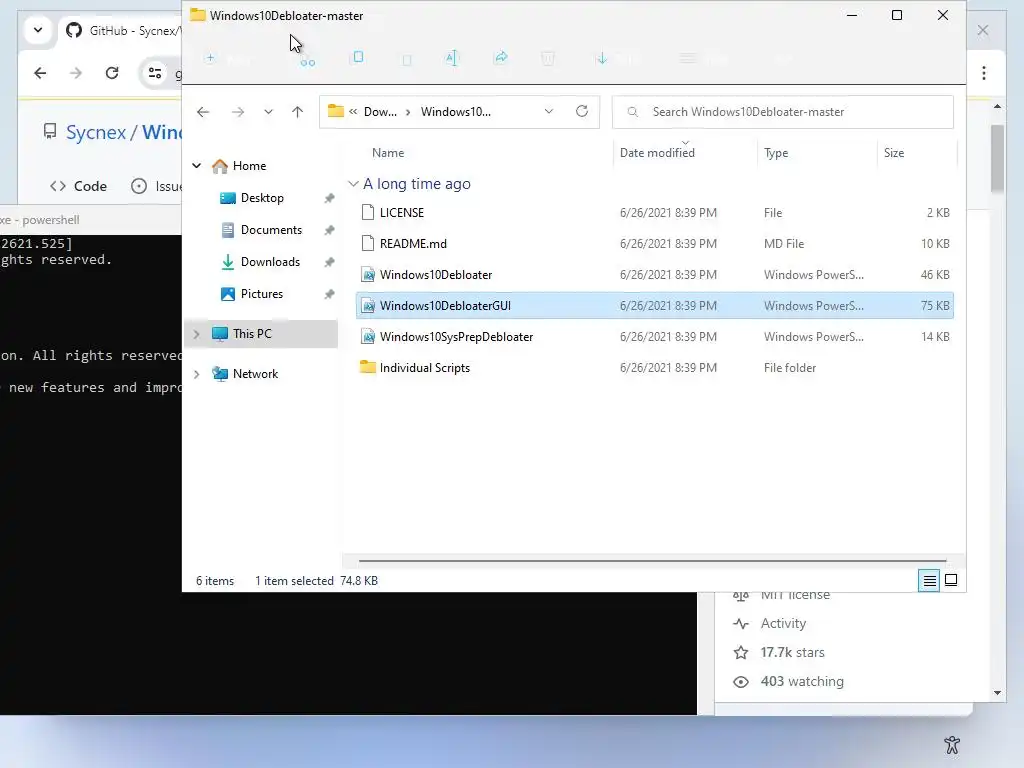The height and width of the screenshot is (768, 1024).
Task: Select the Windows10Debloater script icon
Action: [x=368, y=275]
